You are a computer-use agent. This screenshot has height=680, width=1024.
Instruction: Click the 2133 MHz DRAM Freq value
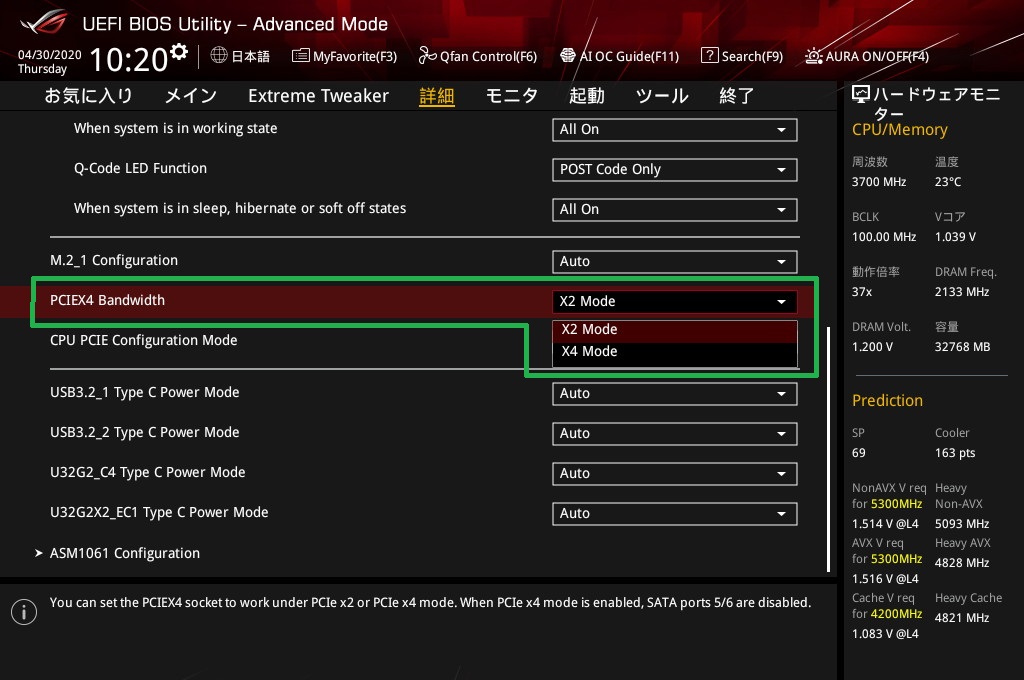pyautogui.click(x=961, y=292)
